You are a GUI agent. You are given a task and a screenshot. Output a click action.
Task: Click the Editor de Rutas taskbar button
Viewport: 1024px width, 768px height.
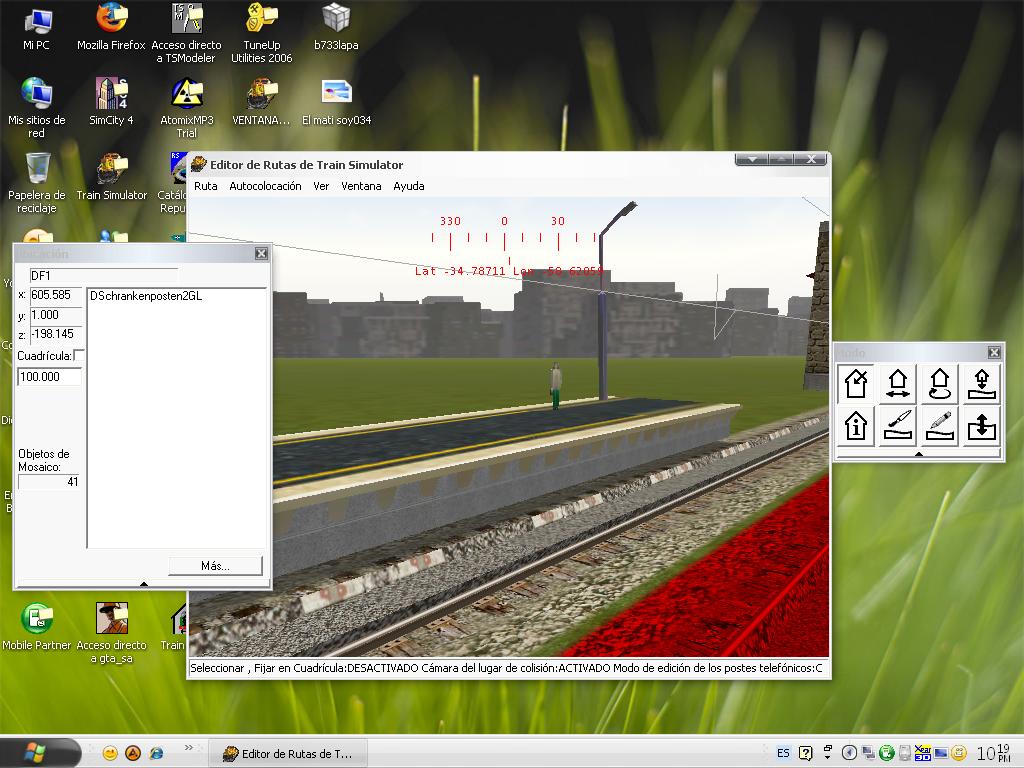click(x=287, y=753)
